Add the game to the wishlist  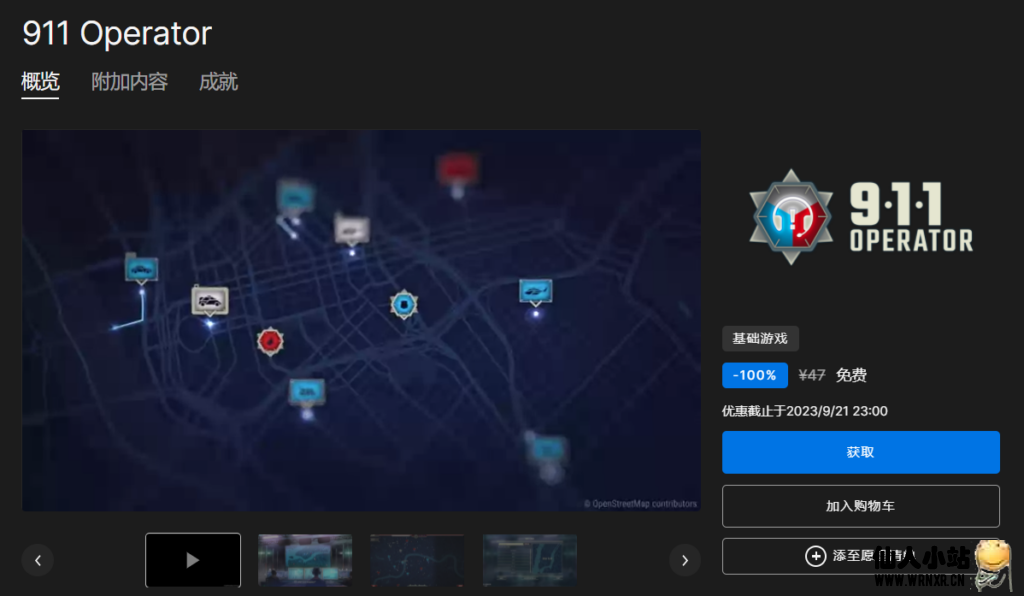pyautogui.click(x=861, y=556)
